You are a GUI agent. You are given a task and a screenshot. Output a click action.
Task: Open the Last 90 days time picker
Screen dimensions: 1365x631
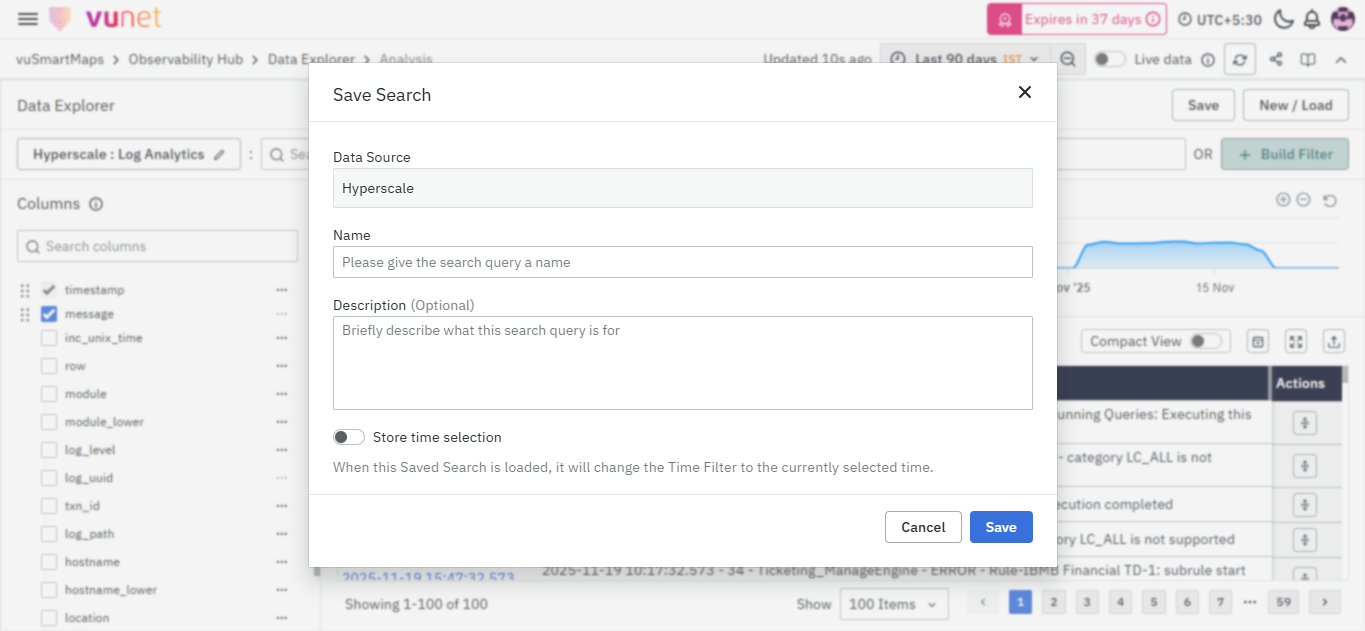tap(965, 60)
